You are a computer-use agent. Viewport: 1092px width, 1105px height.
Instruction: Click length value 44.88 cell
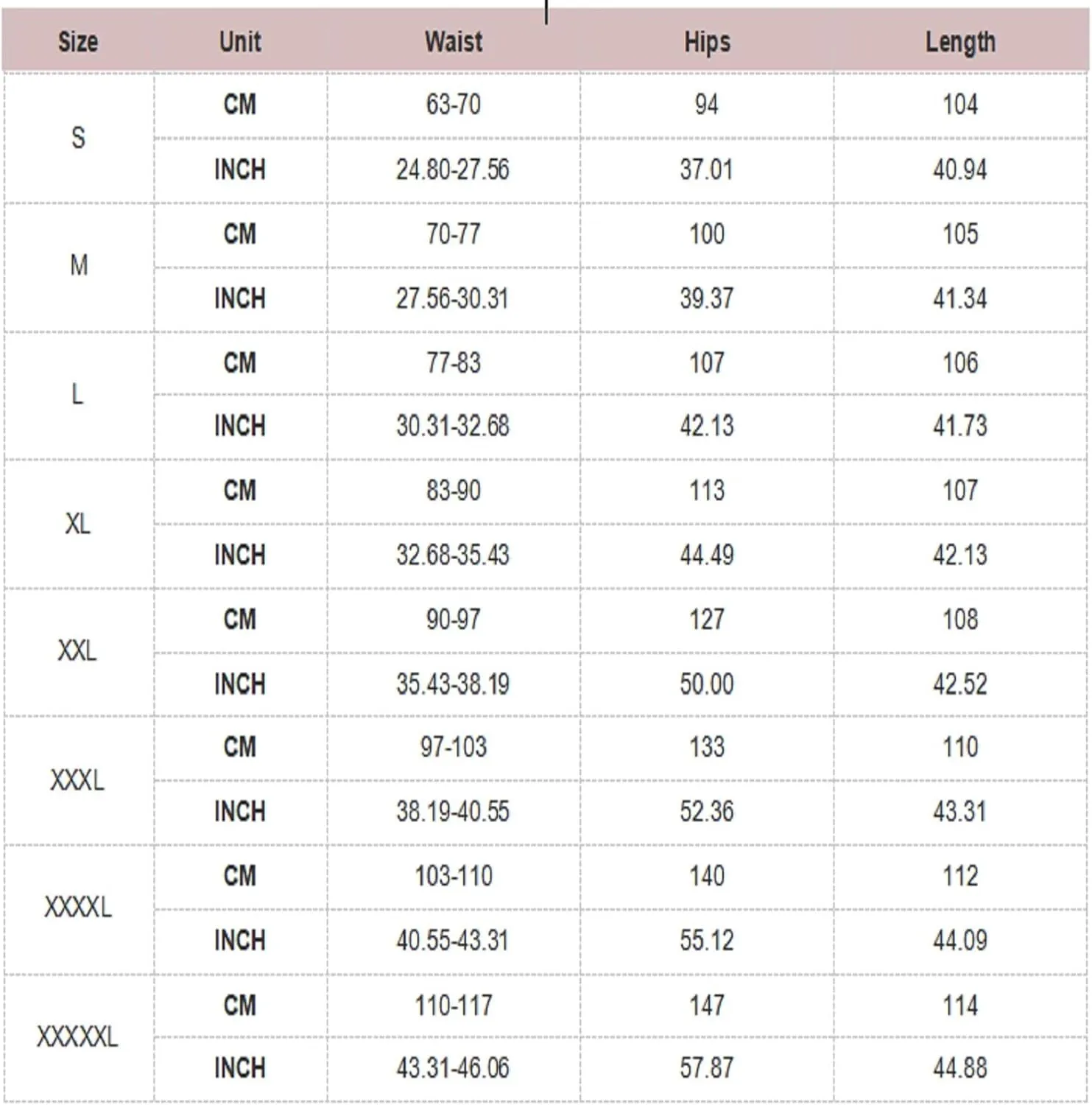point(960,1067)
